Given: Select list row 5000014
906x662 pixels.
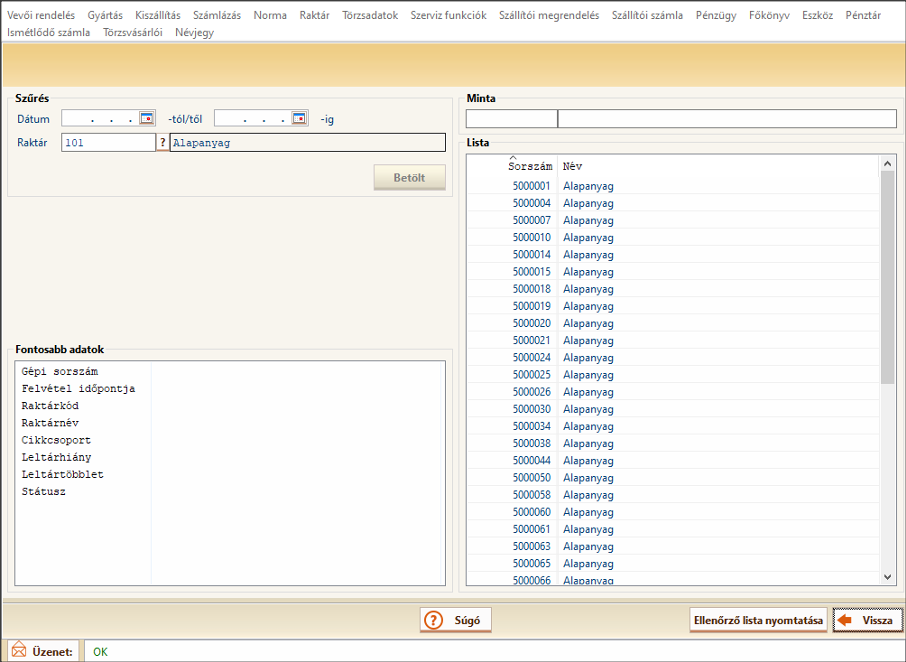Looking at the screenshot, I should [x=673, y=255].
